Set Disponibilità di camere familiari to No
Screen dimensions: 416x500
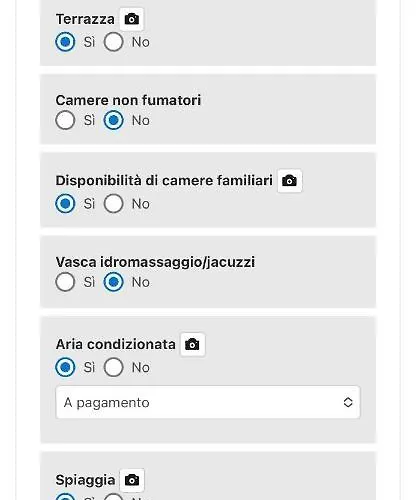[114, 204]
